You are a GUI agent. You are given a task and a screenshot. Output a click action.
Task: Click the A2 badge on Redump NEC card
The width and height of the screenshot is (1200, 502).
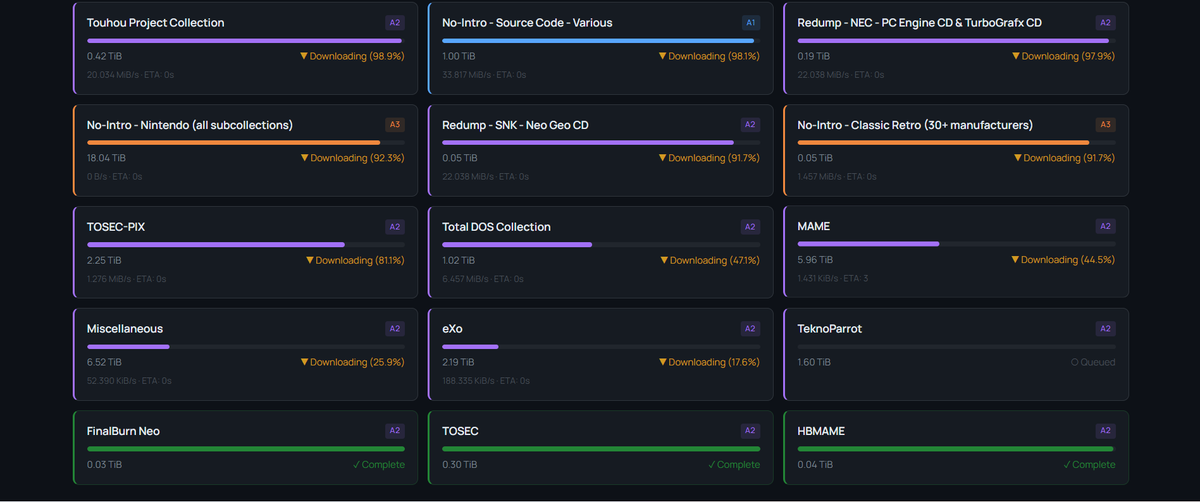coord(1105,23)
